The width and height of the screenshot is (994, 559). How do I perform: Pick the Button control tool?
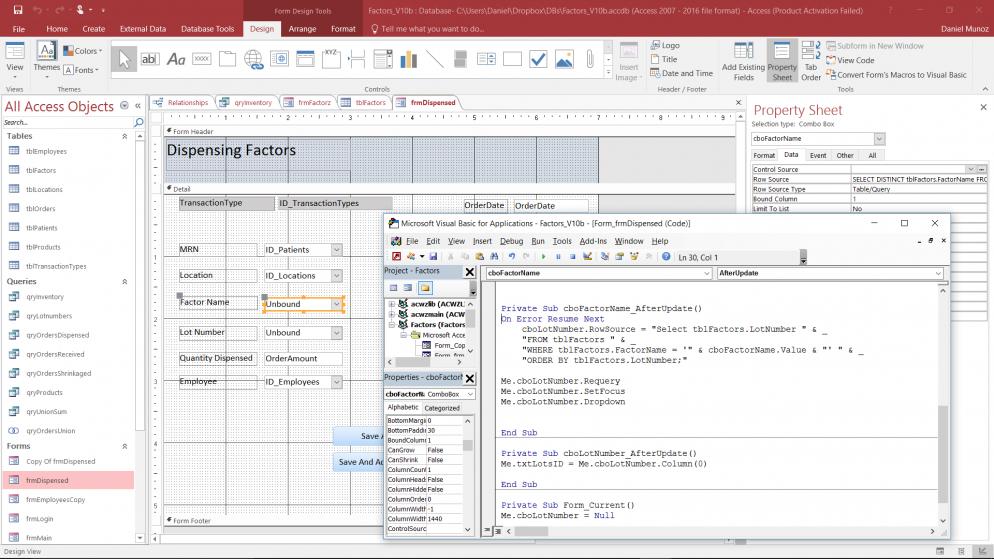[202, 59]
